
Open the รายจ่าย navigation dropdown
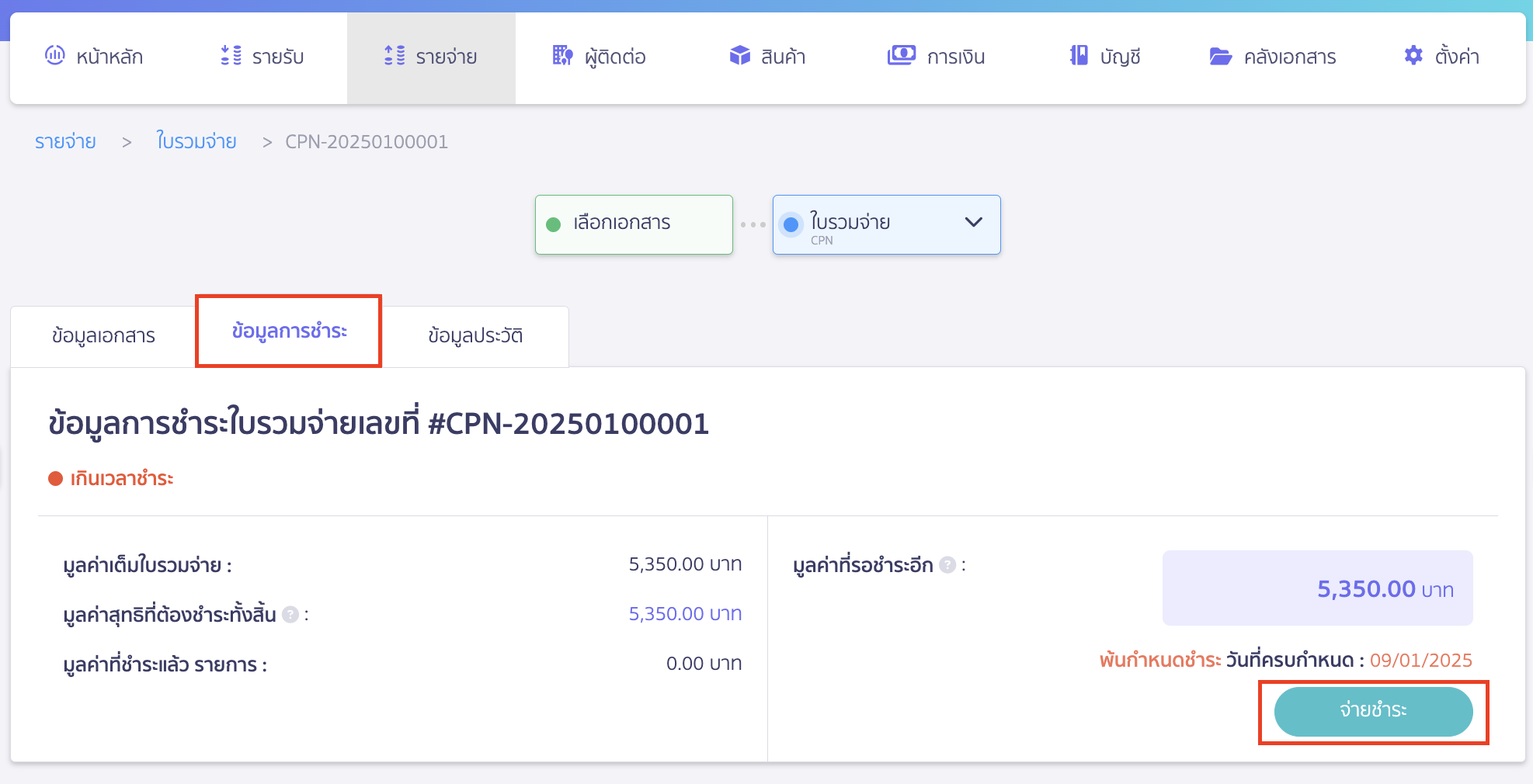(432, 56)
